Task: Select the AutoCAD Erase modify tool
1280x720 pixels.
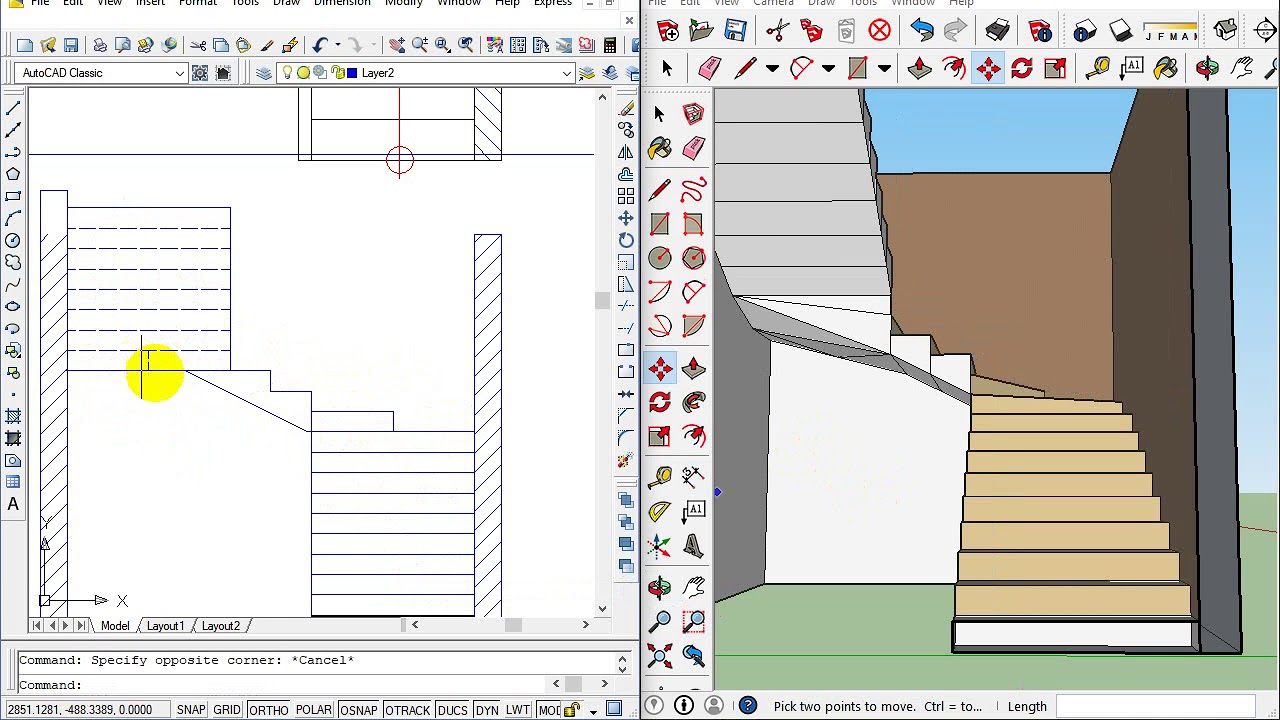Action: click(626, 108)
